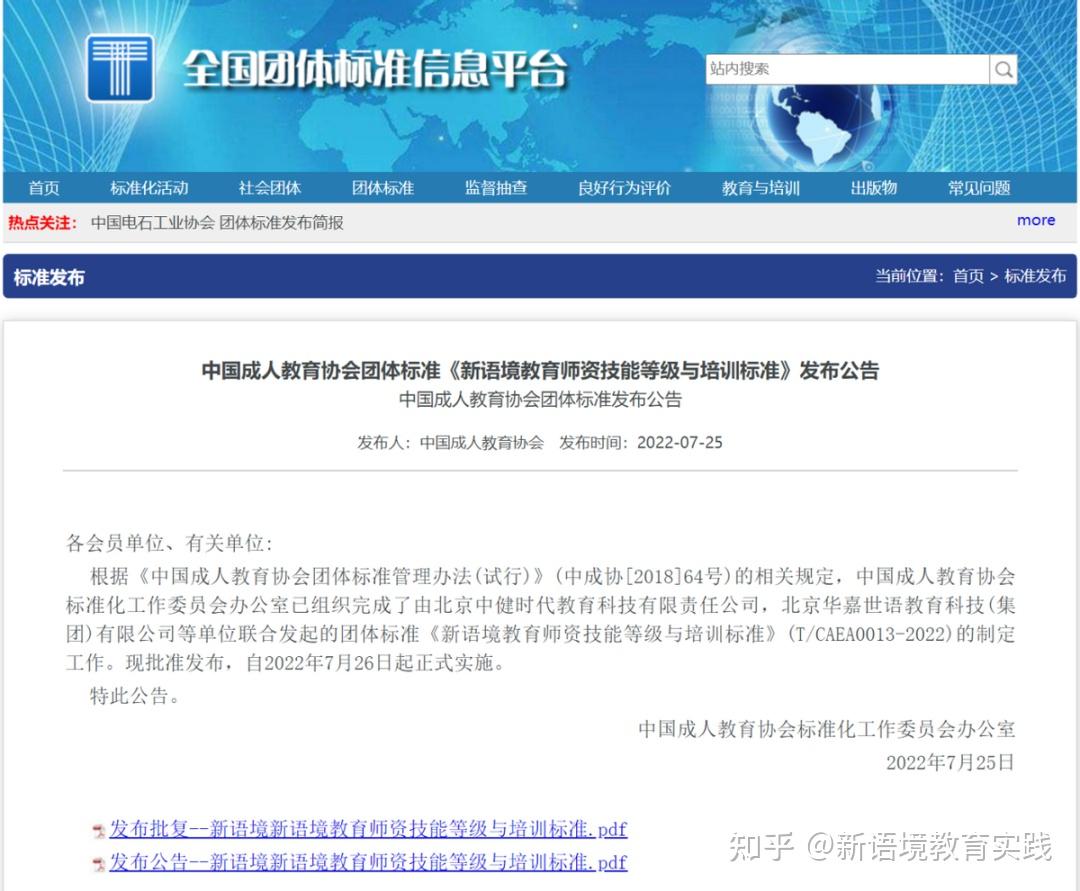Click PDF icon beside 发布批复 link

[99, 831]
